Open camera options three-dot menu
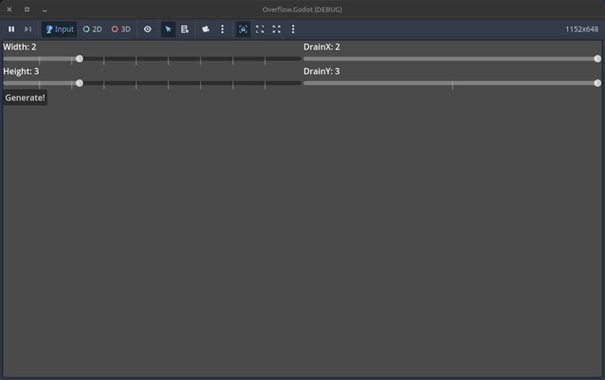The width and height of the screenshot is (605, 380). pos(222,29)
